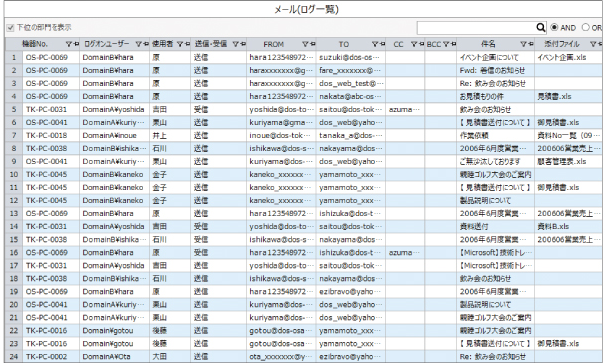The height and width of the screenshot is (363, 605).
Task: Click azuma CC cell in row 5
Action: (x=404, y=110)
